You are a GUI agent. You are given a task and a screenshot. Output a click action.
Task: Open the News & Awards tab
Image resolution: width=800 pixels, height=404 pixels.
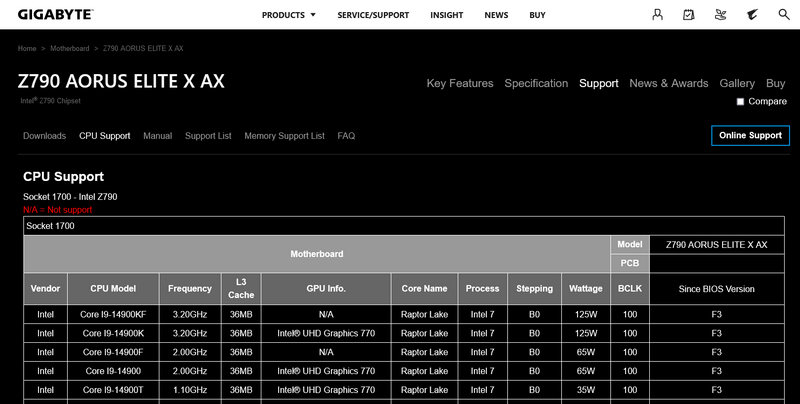click(x=668, y=83)
